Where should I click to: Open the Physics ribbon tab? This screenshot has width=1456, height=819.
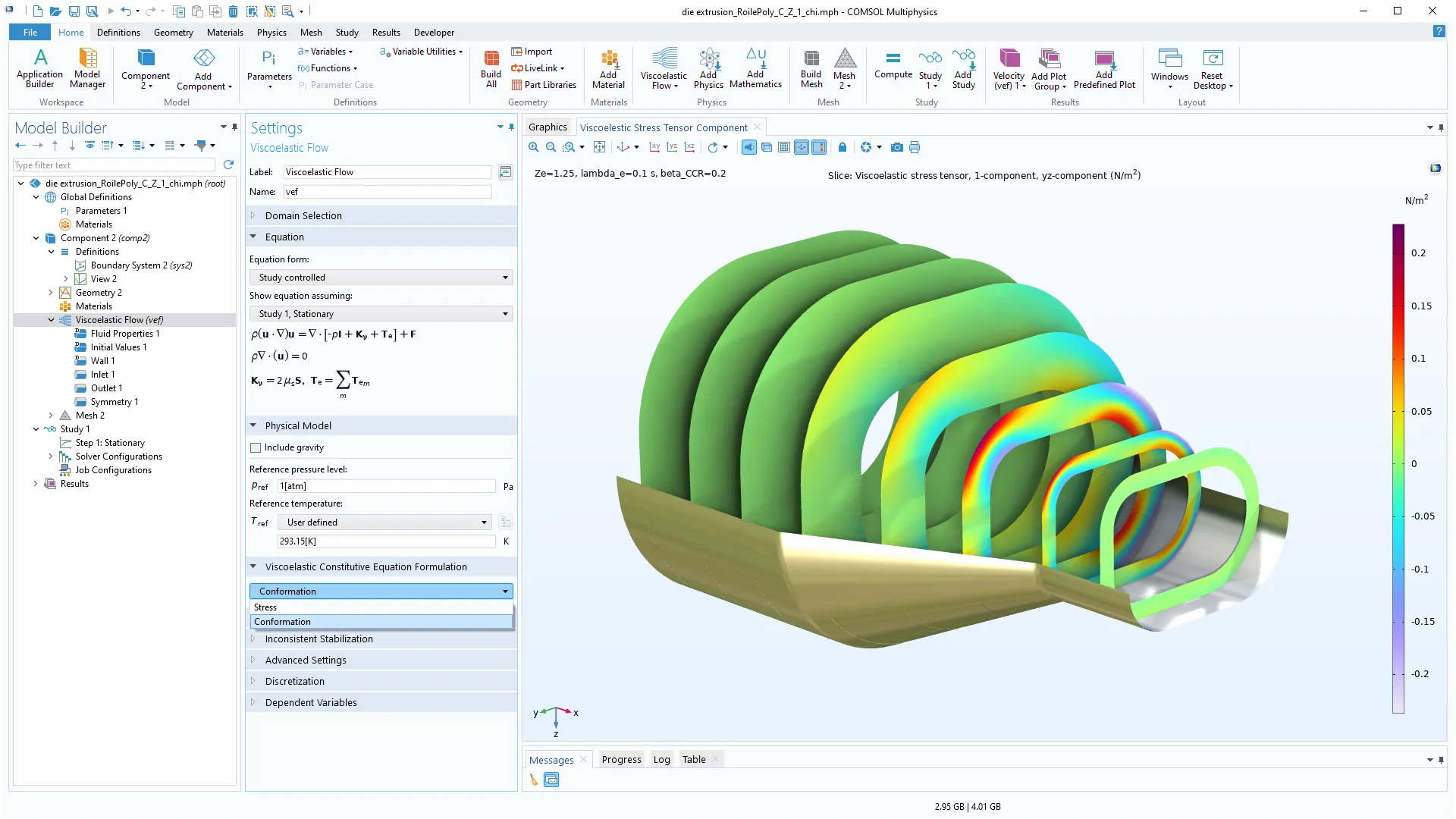coord(271,33)
